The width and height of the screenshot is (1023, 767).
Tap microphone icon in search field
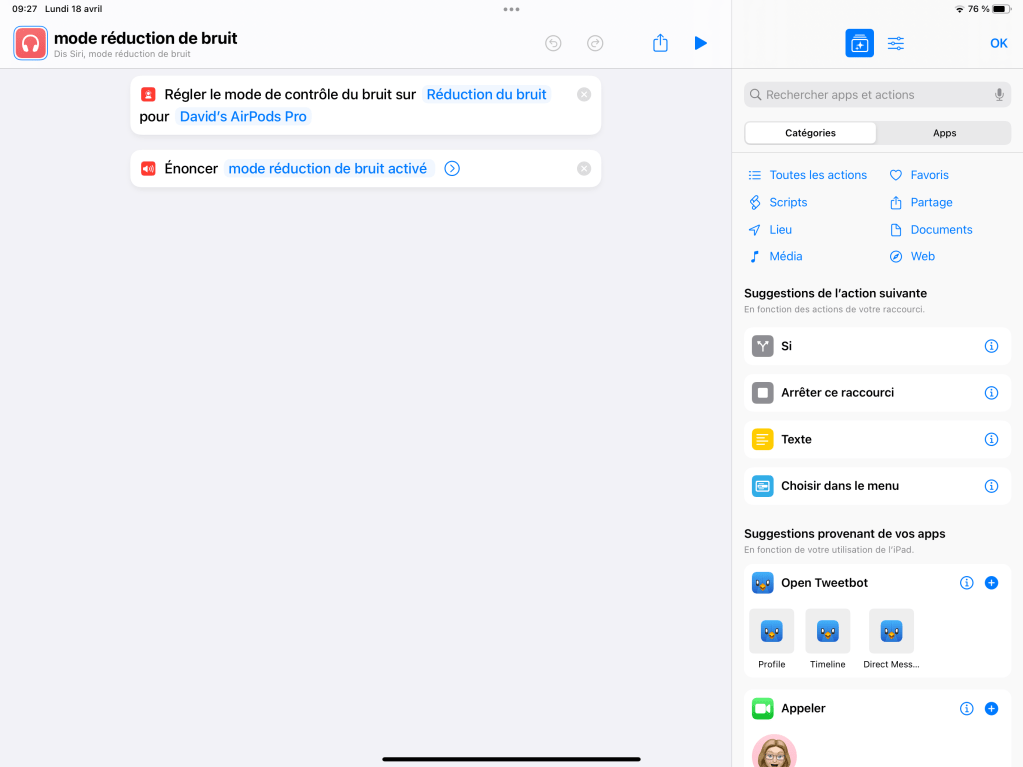click(x=998, y=95)
